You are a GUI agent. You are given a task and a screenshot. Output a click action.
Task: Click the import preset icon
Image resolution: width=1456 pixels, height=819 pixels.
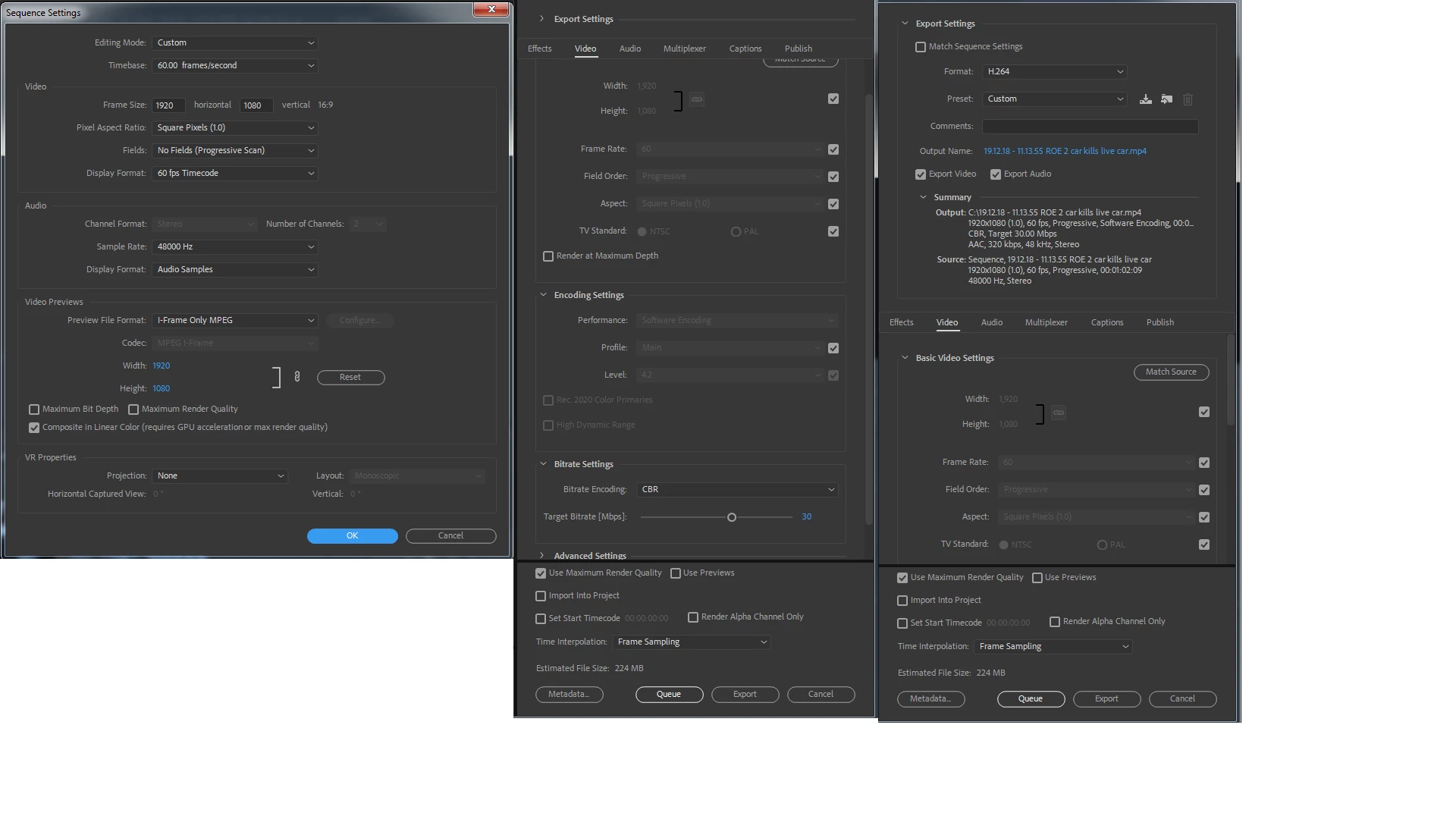[1167, 99]
